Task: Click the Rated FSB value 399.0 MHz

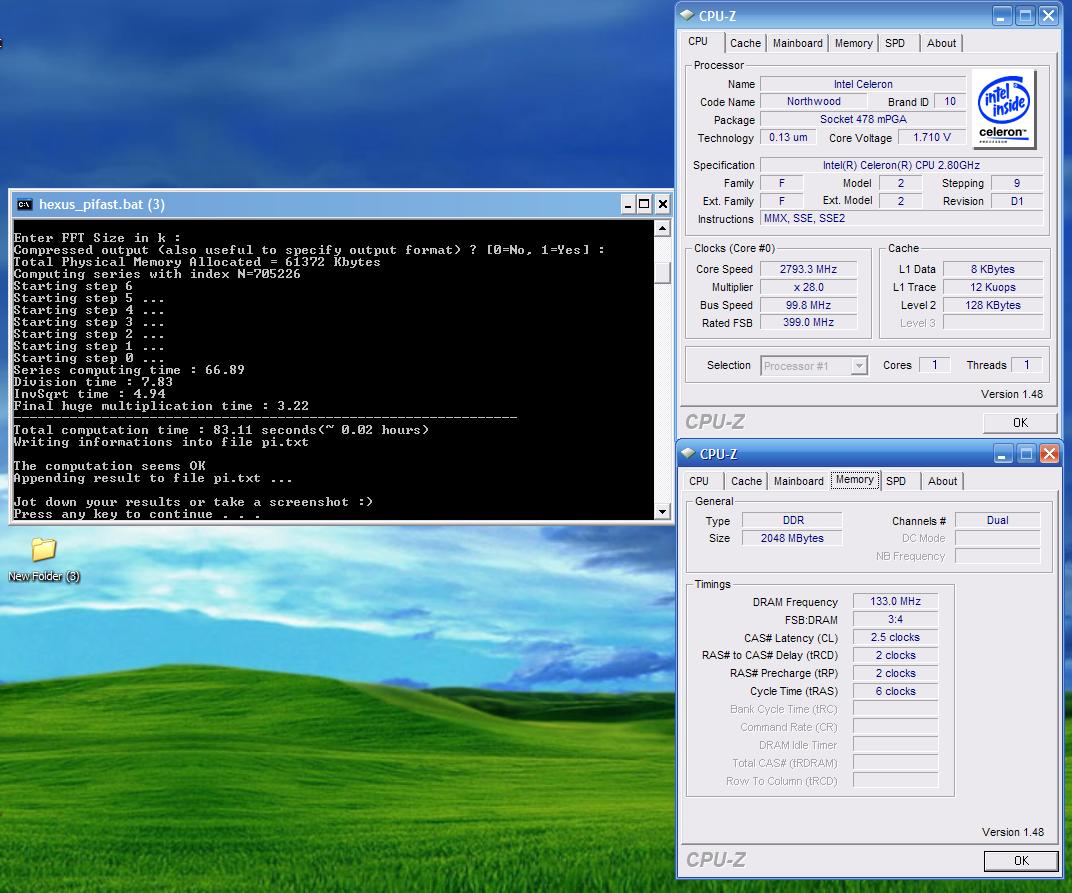Action: 808,322
